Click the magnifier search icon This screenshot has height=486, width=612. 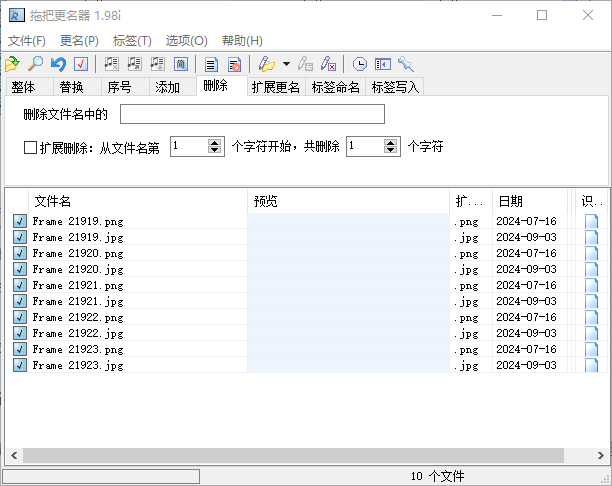click(x=35, y=64)
